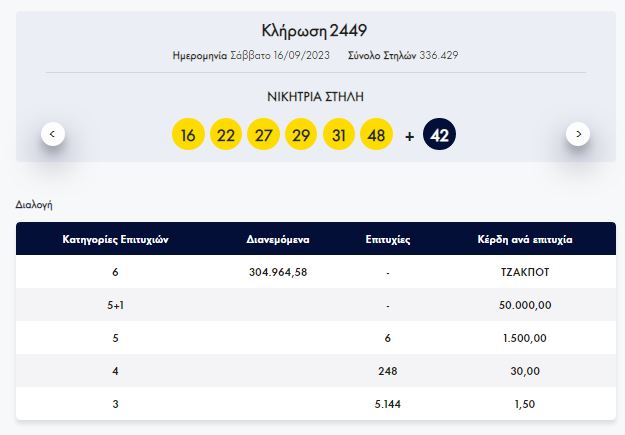Select the yellow ball numbered 22

coord(225,135)
